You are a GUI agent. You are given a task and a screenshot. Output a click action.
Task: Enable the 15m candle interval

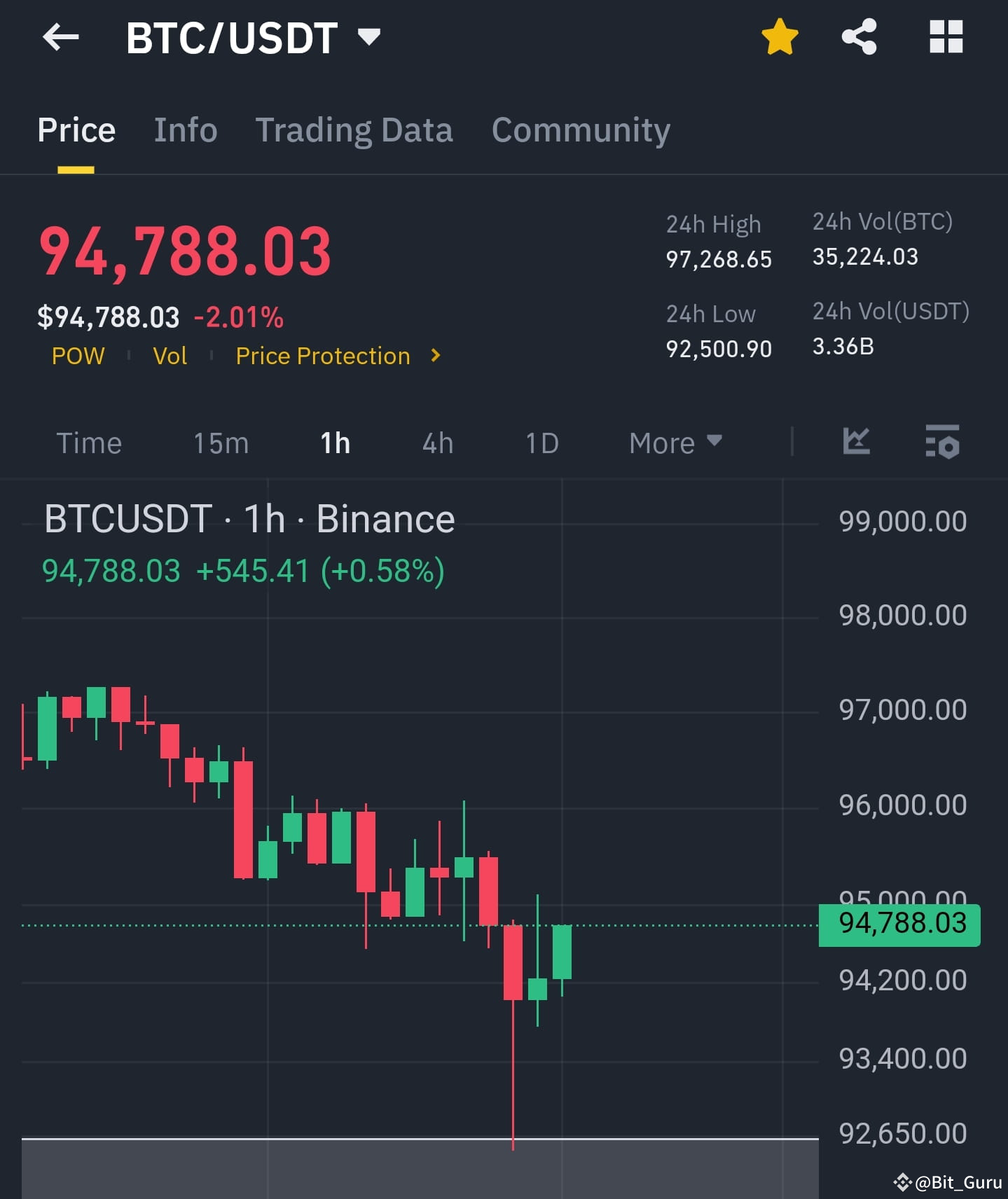[x=221, y=443]
